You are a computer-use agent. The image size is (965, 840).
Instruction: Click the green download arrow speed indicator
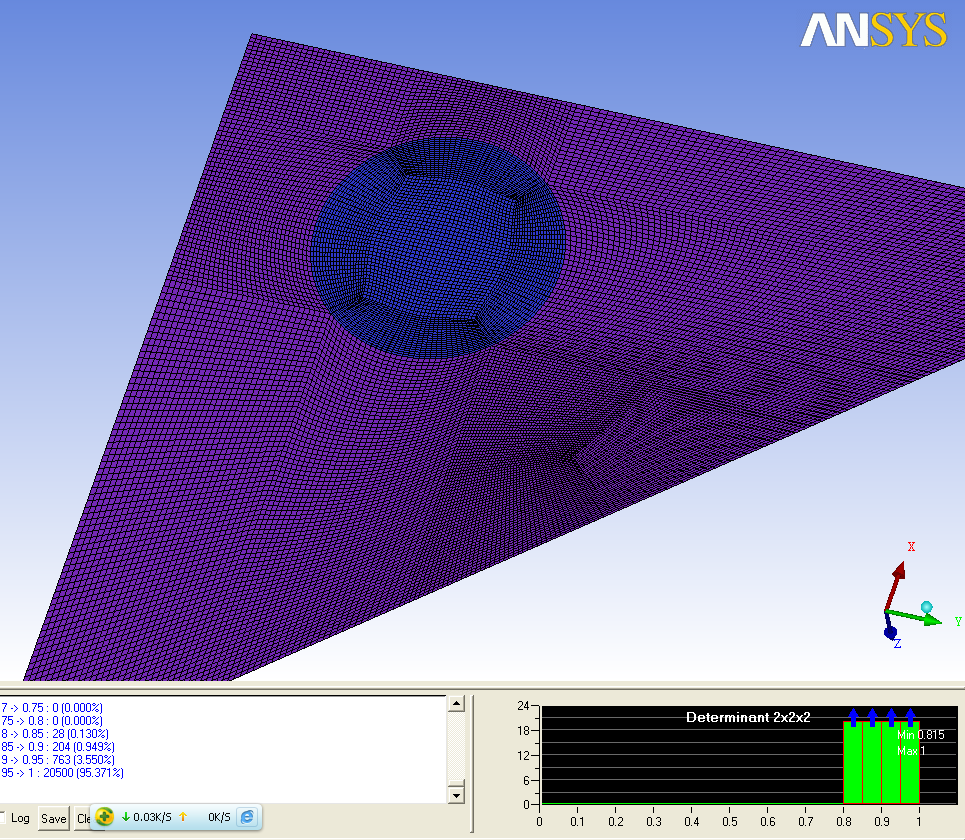click(x=126, y=817)
